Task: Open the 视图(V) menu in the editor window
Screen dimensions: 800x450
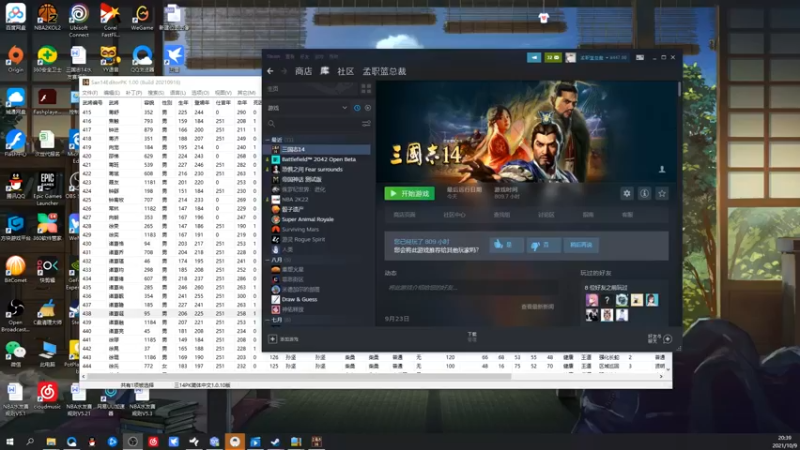Action: [x=222, y=93]
